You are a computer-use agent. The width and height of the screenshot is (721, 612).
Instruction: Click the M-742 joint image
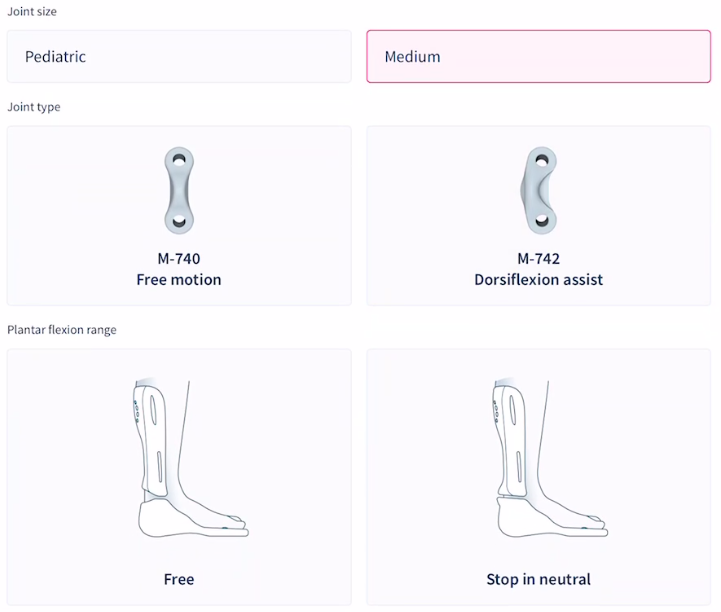pos(539,189)
